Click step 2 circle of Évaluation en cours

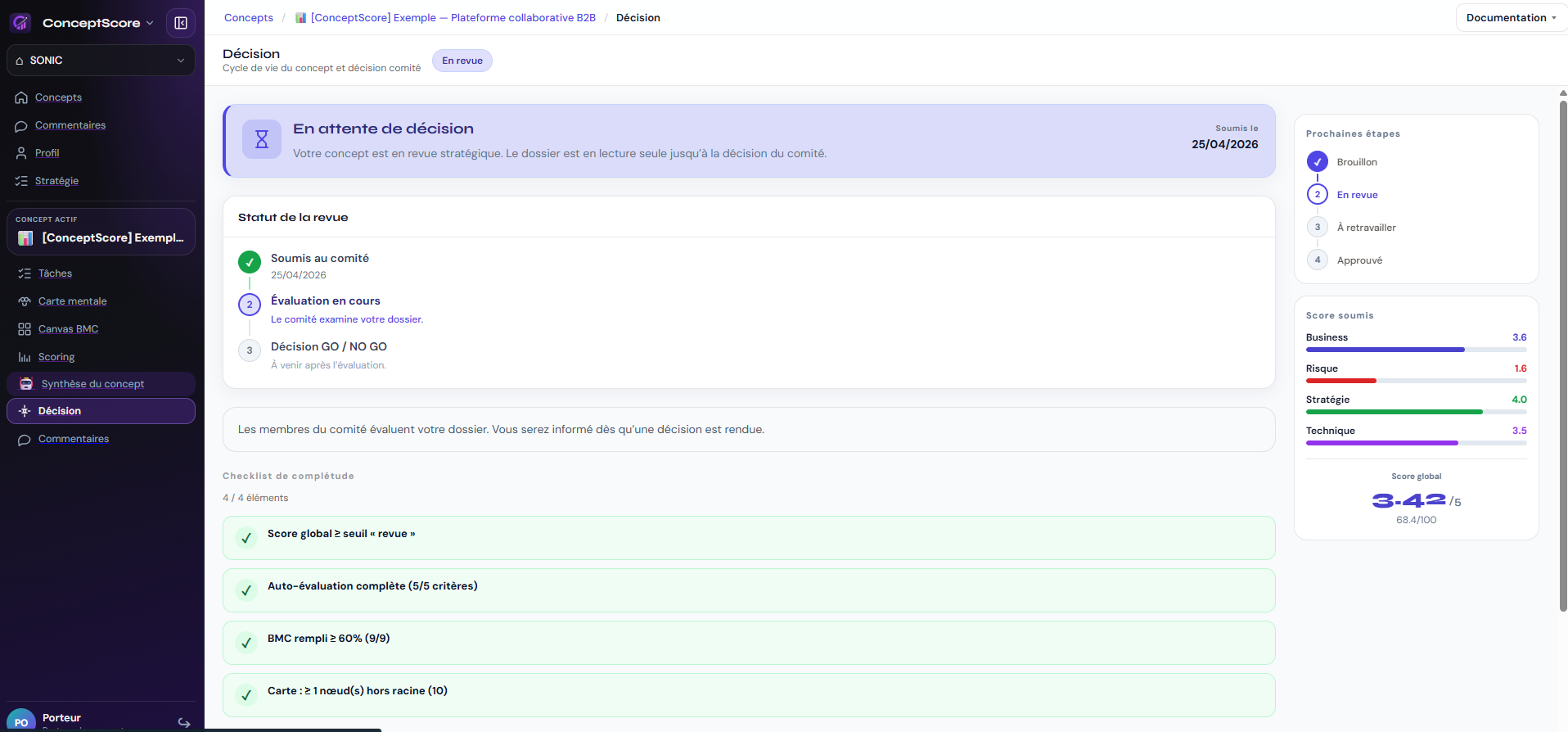point(250,305)
